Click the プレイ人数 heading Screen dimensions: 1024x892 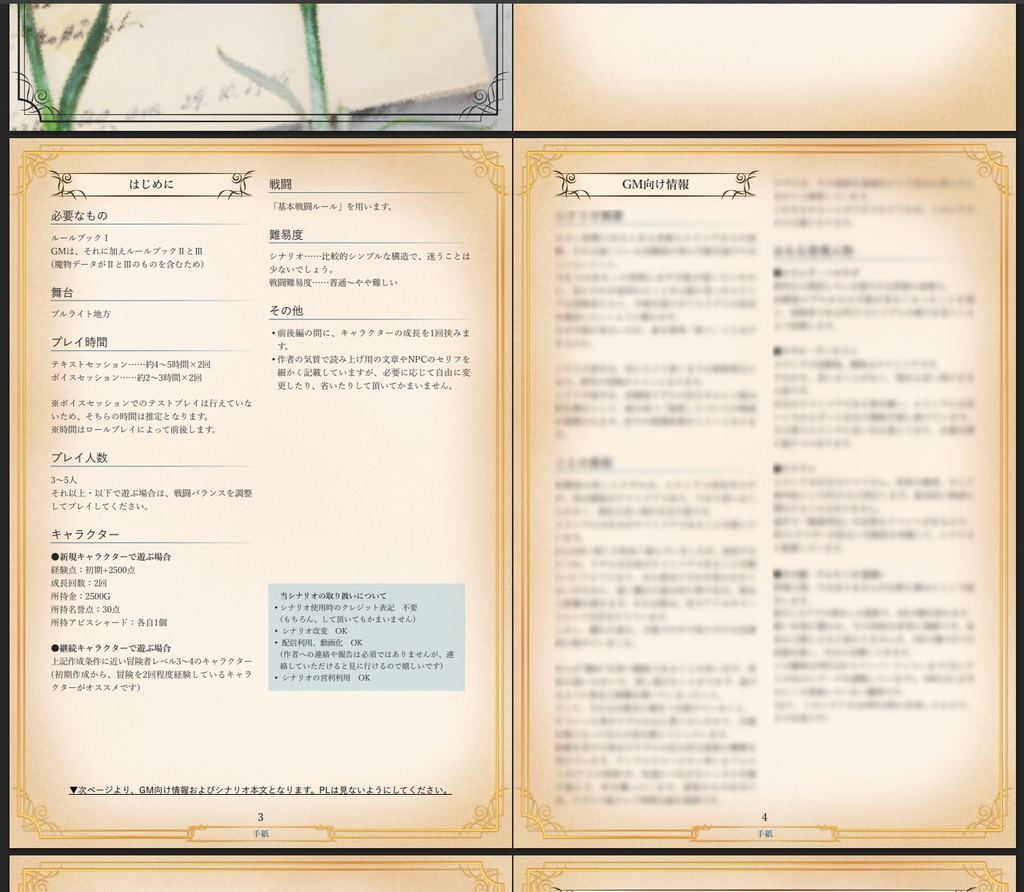click(79, 458)
